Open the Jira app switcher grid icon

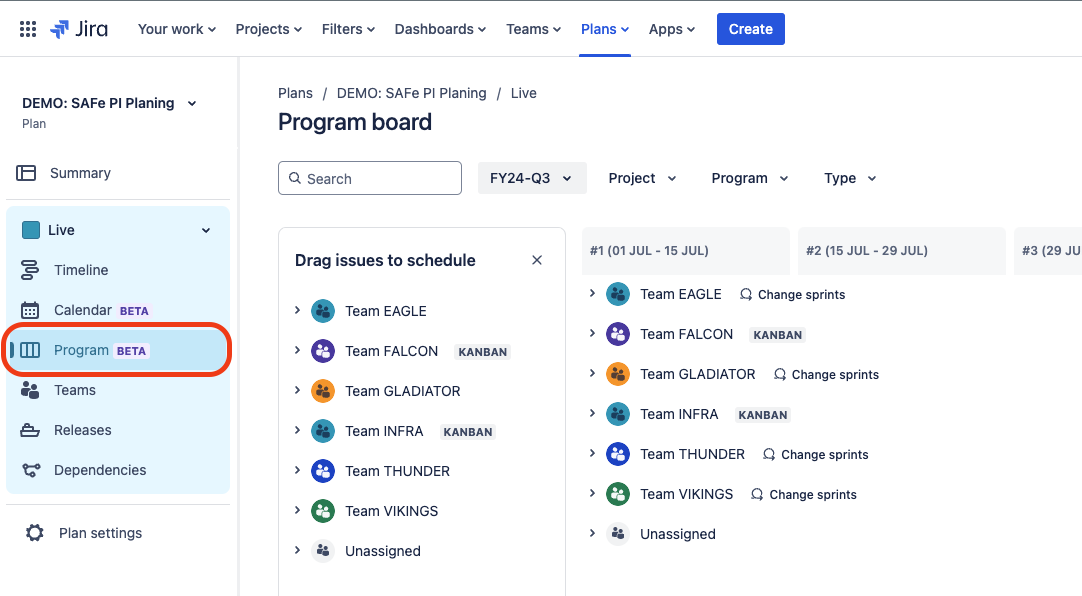click(27, 28)
